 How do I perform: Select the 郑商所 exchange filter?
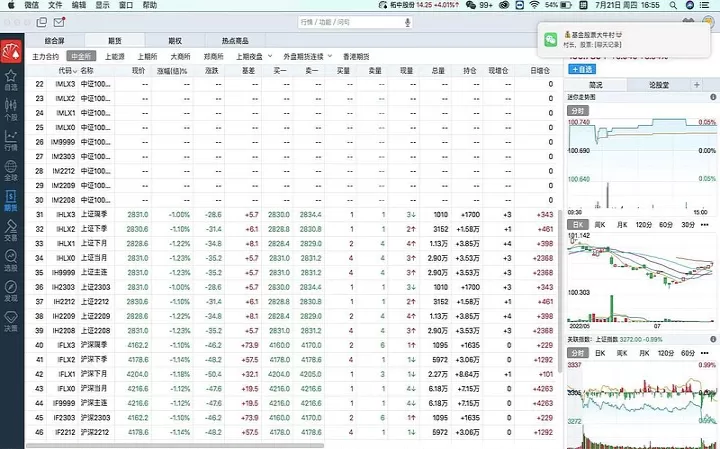[x=214, y=56]
